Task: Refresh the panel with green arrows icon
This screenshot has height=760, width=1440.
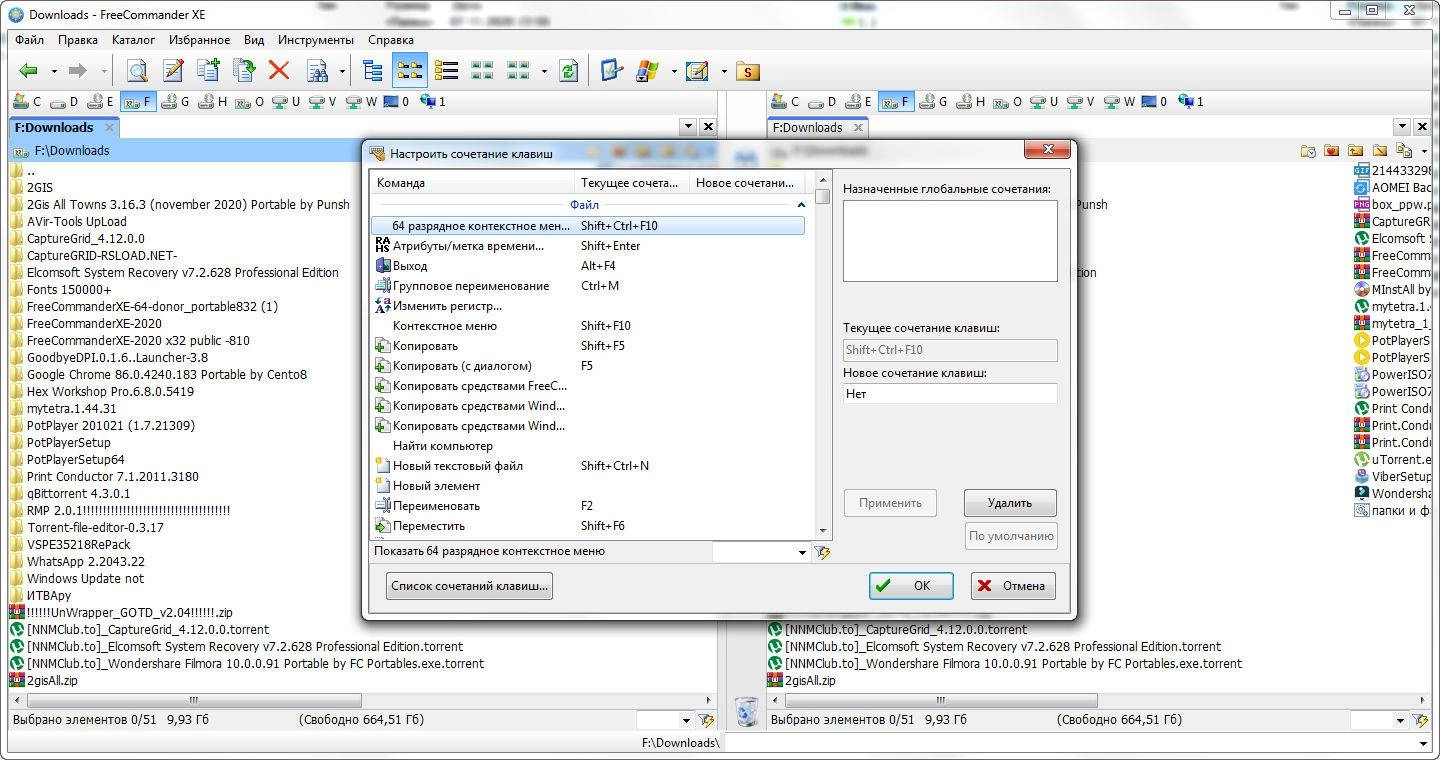Action: coord(569,71)
